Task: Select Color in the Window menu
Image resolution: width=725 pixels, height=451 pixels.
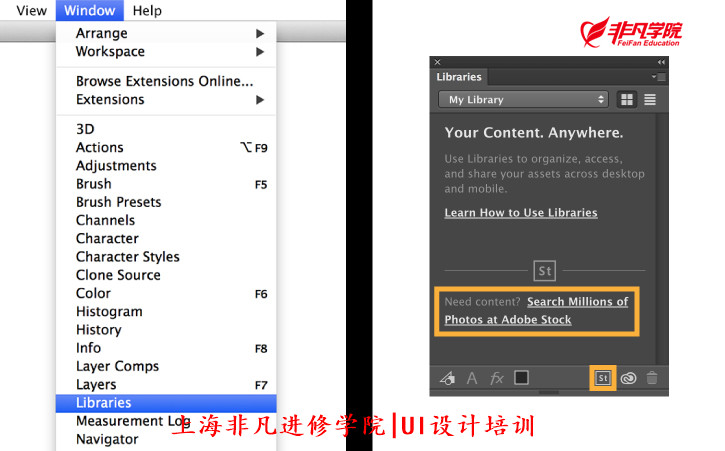Action: coord(166,293)
